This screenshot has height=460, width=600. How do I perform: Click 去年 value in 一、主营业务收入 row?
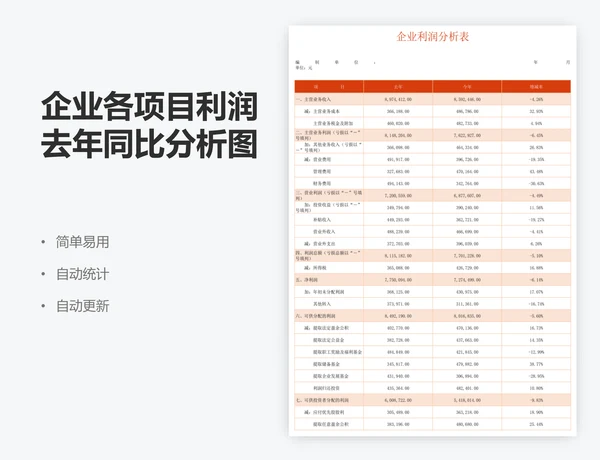tap(398, 100)
